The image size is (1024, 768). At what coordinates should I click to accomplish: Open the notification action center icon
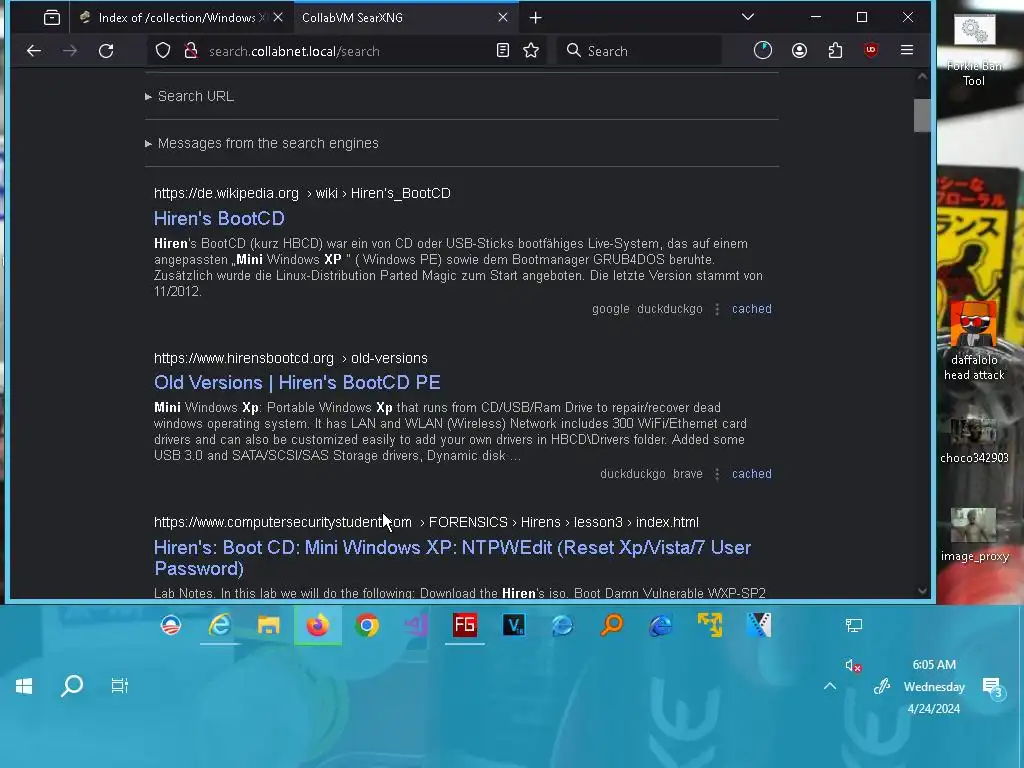(x=993, y=687)
